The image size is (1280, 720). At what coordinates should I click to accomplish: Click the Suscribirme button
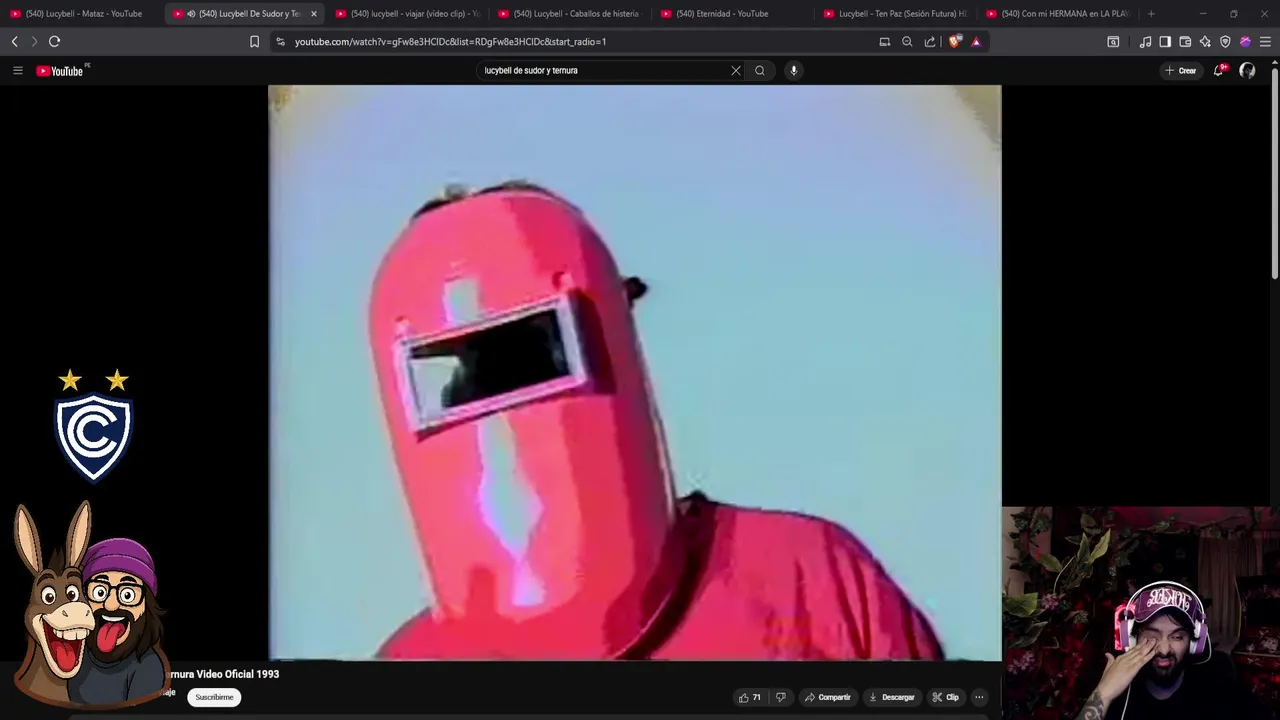(x=214, y=697)
